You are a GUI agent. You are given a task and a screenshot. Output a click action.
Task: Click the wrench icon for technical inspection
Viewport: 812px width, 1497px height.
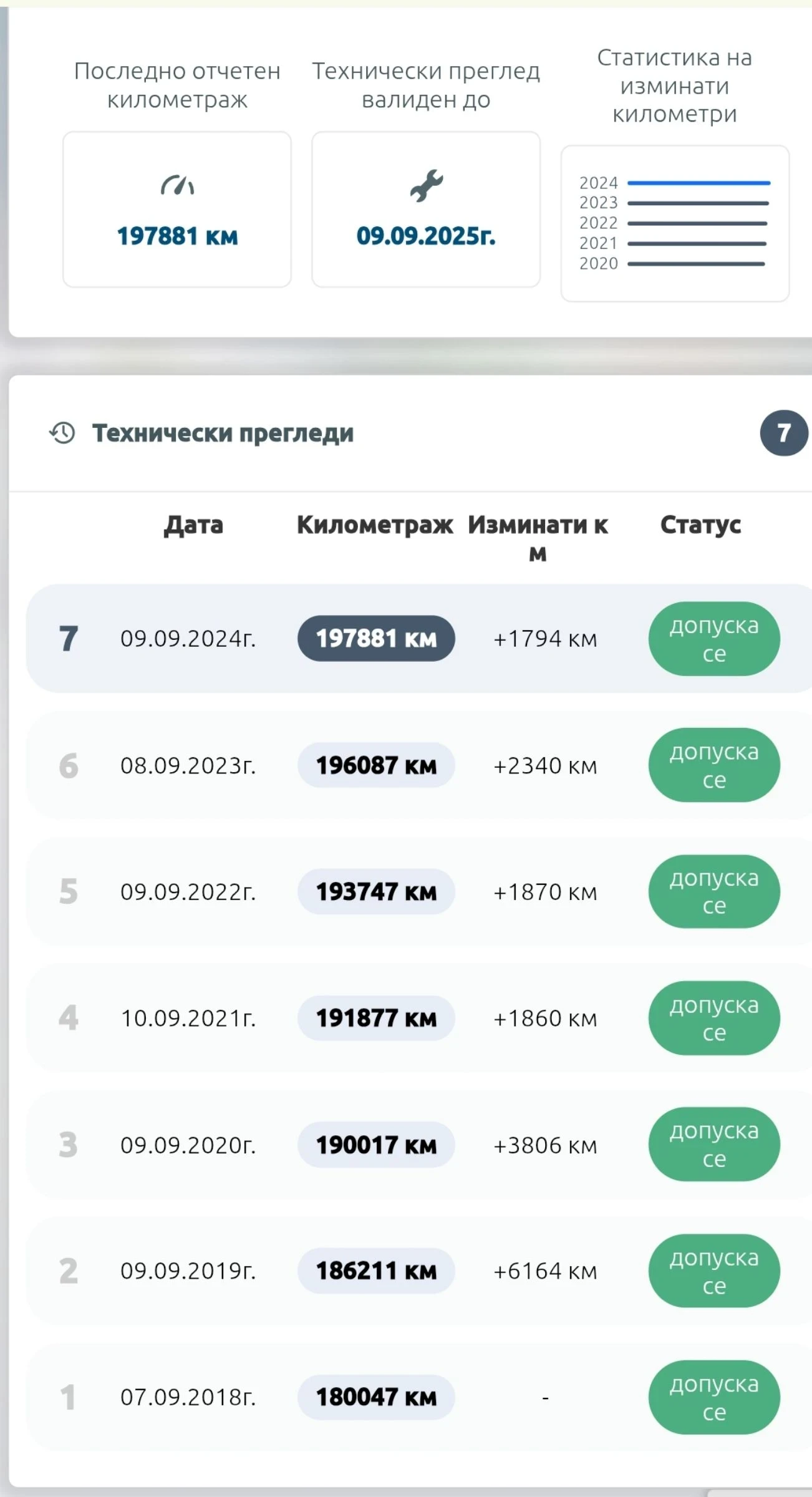click(426, 185)
